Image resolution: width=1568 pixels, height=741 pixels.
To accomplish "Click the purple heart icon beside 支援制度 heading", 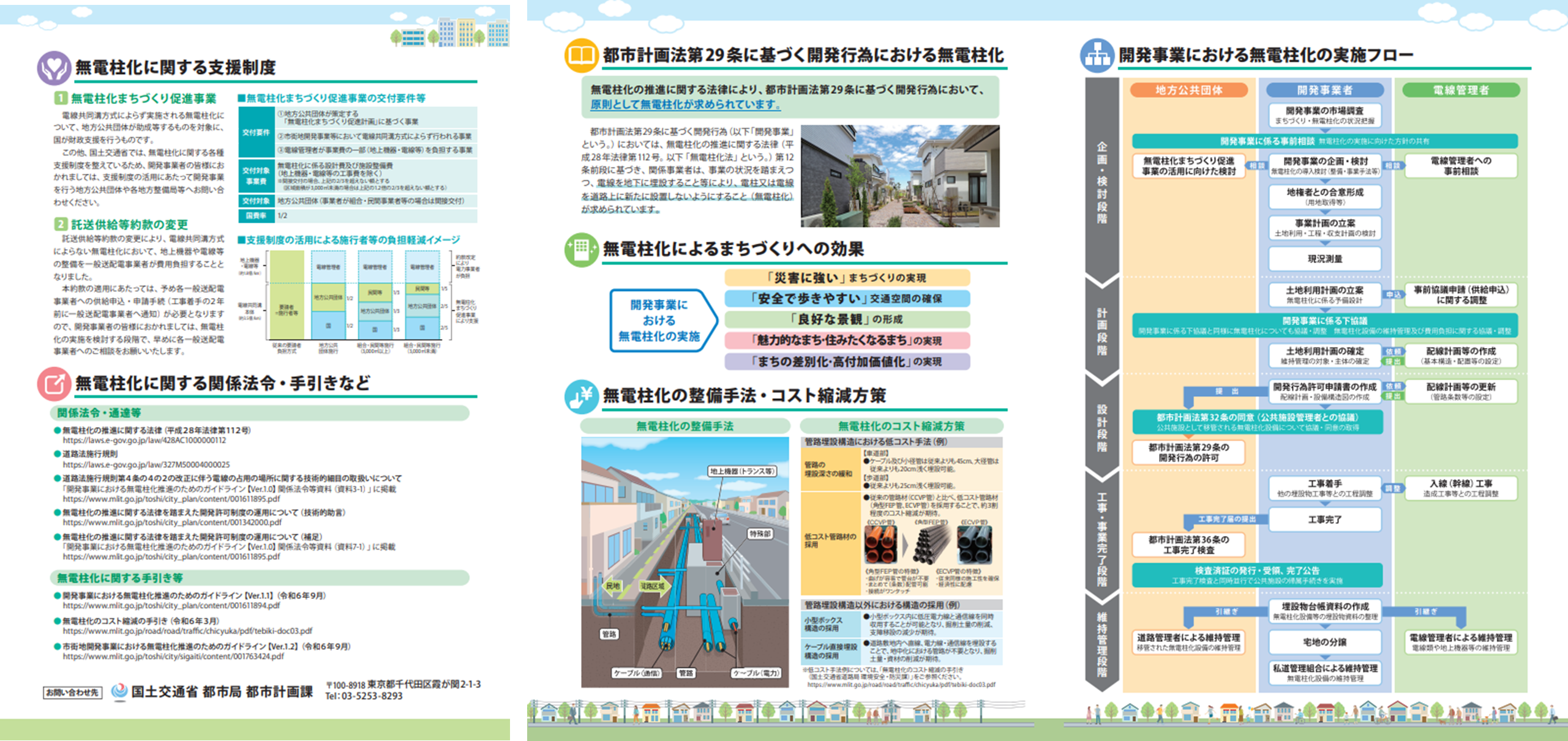I will tap(54, 67).
